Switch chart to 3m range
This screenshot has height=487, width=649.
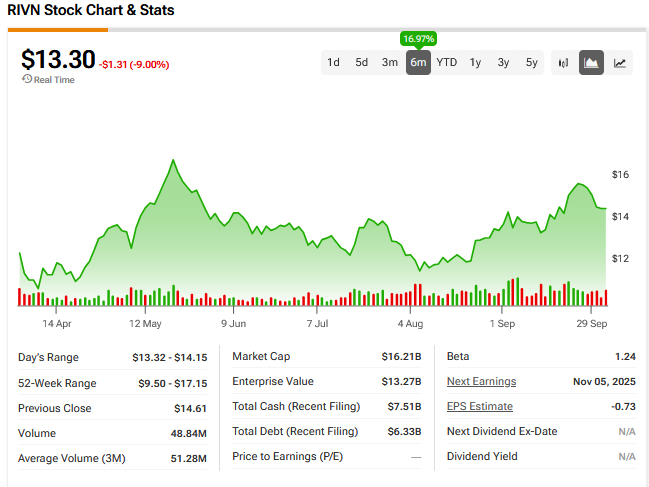pos(390,62)
